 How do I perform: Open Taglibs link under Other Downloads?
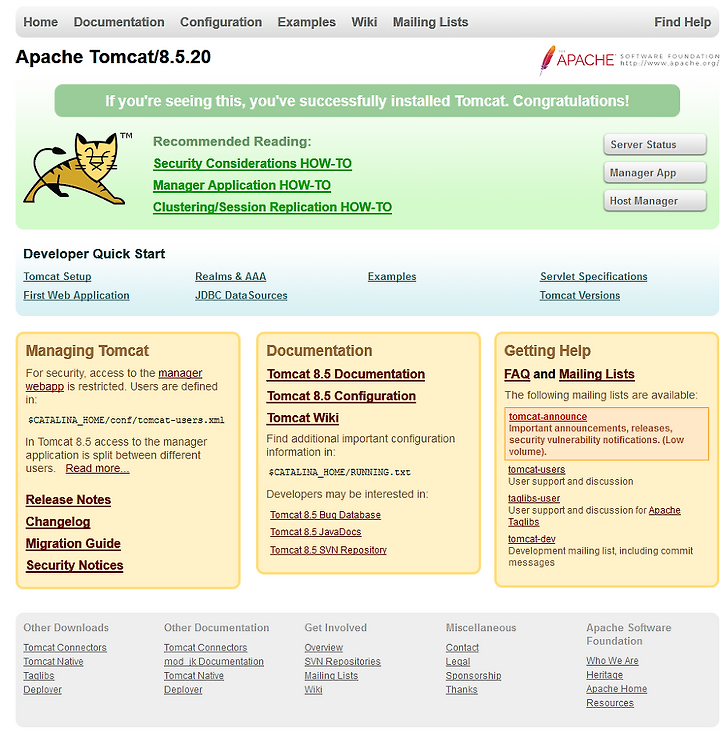pyautogui.click(x=39, y=676)
